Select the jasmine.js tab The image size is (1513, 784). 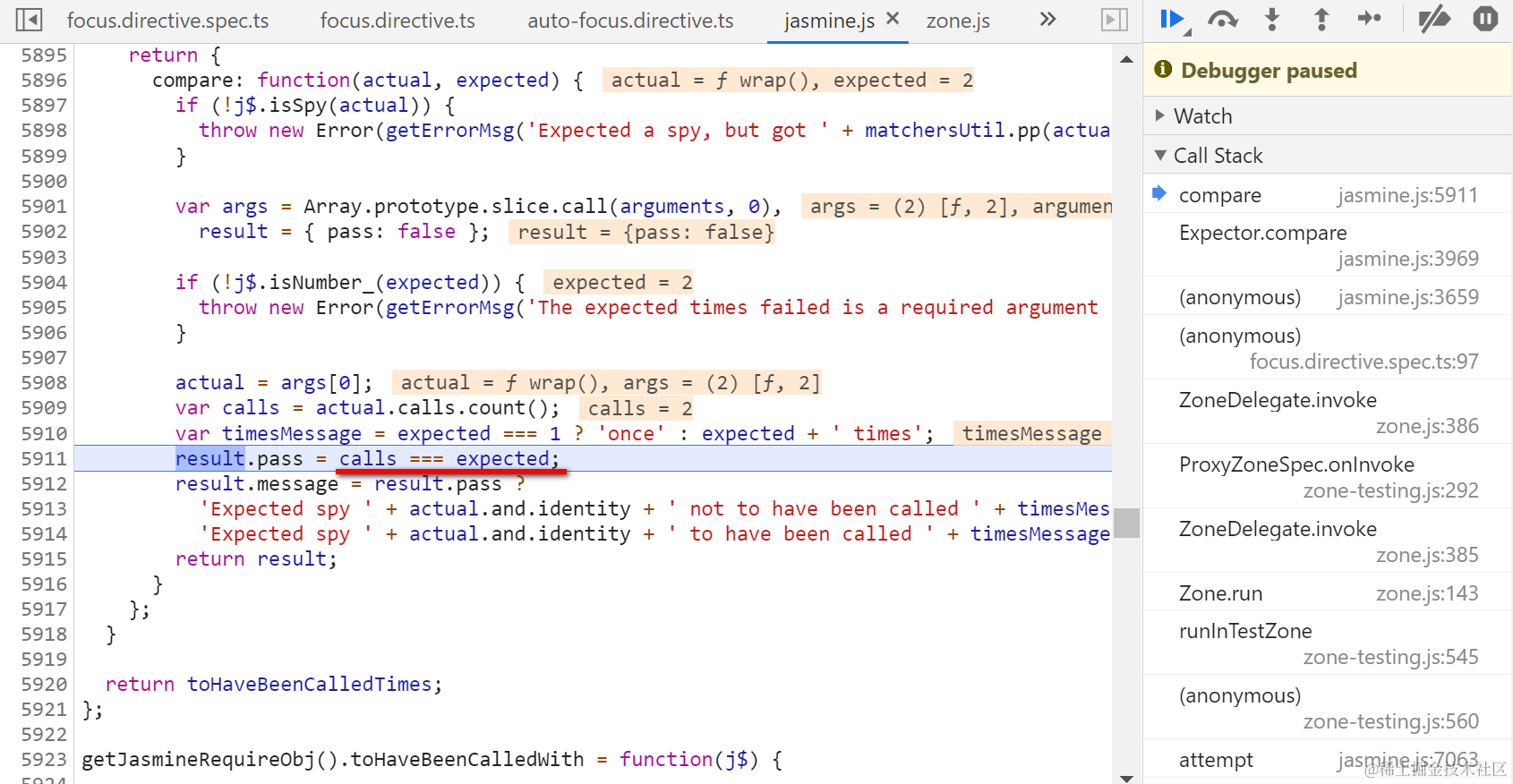829,21
